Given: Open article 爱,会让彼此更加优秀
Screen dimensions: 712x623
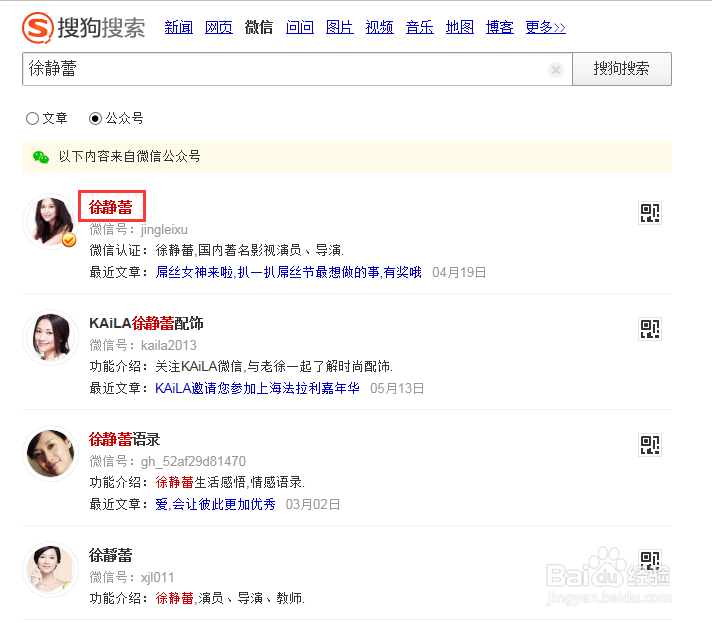Looking at the screenshot, I should (x=215, y=504).
